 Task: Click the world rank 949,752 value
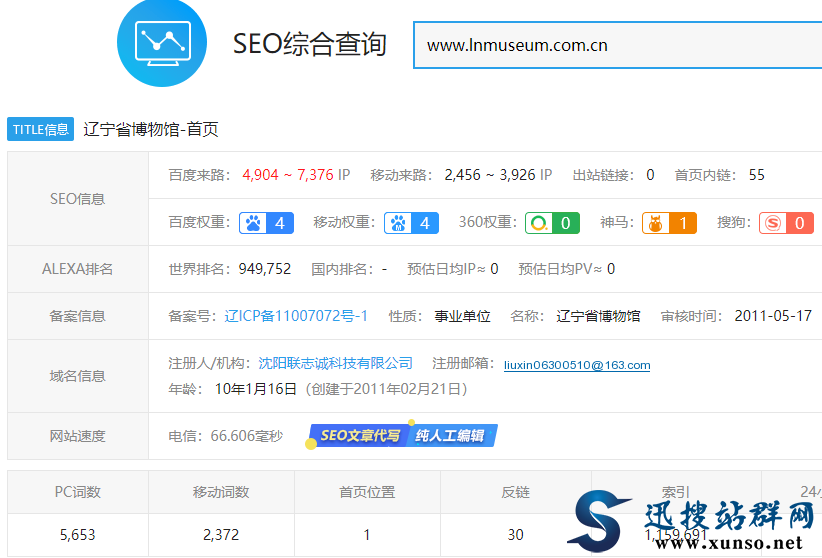[x=265, y=269]
